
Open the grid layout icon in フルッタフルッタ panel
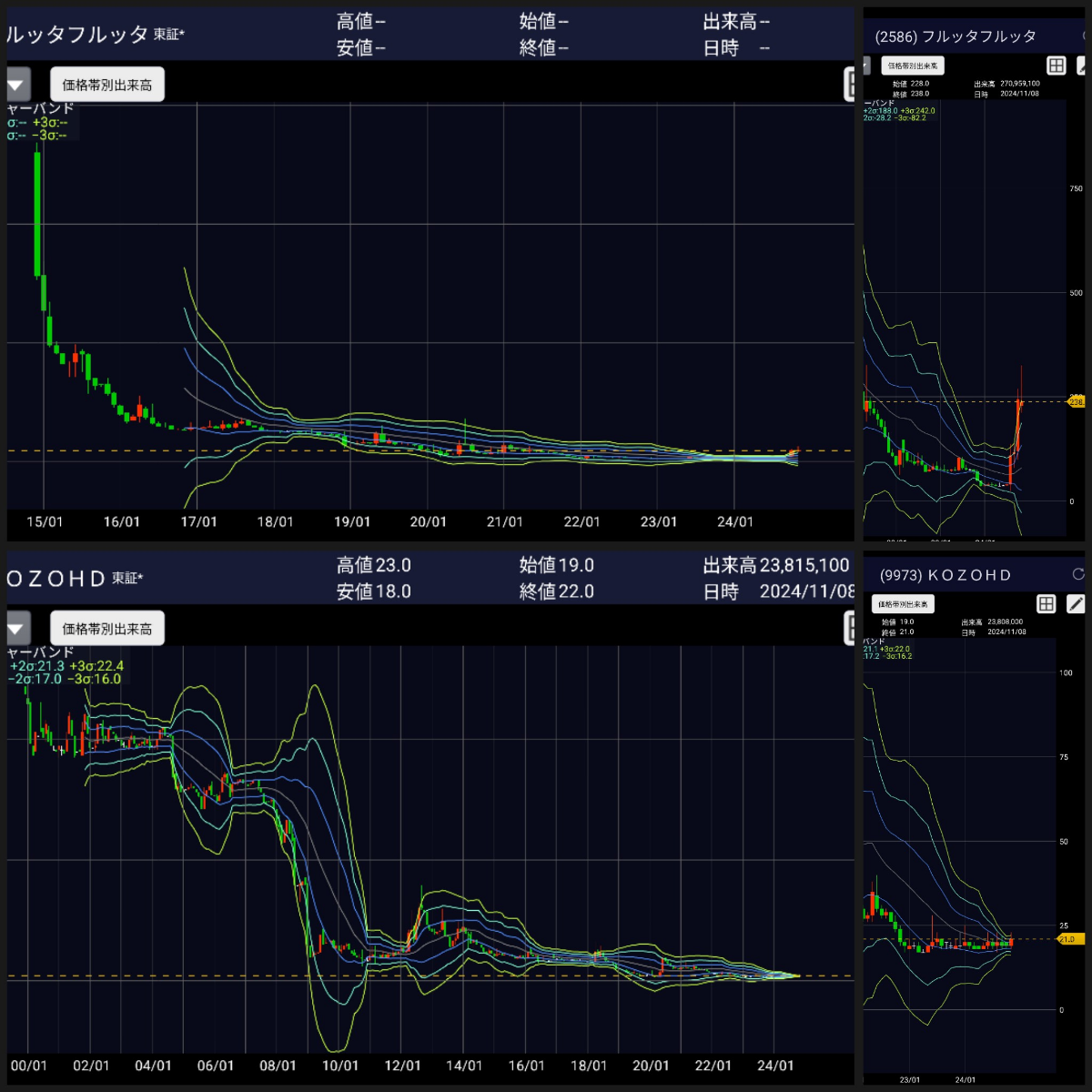point(1056,66)
